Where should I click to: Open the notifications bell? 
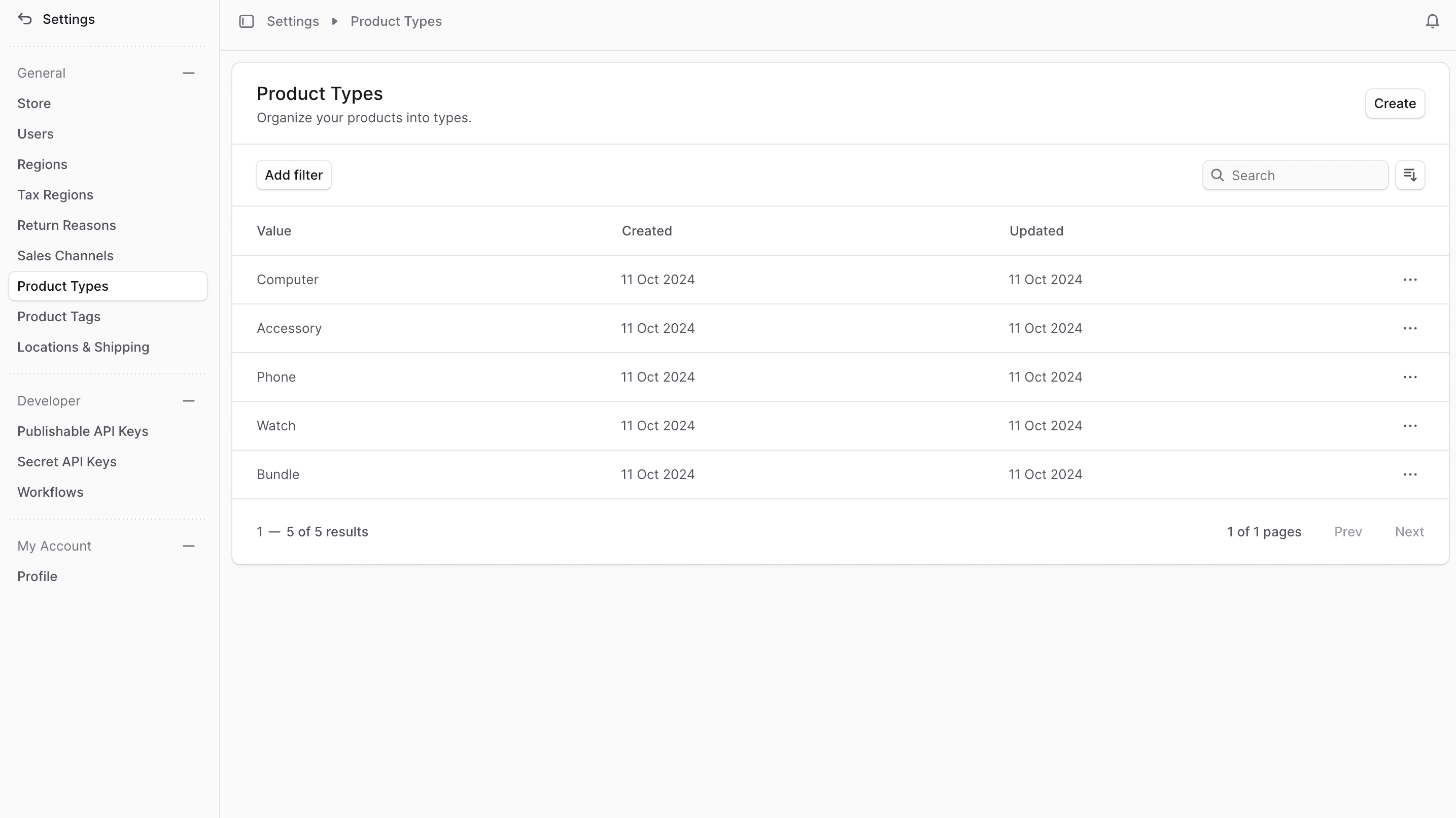(x=1432, y=21)
